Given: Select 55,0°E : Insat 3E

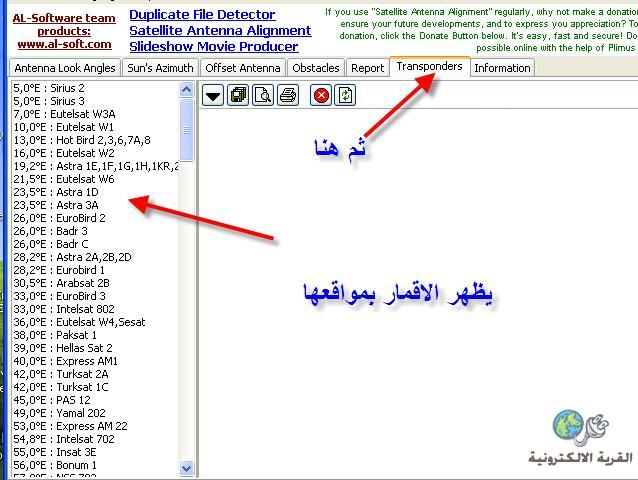Looking at the screenshot, I should [55, 452].
